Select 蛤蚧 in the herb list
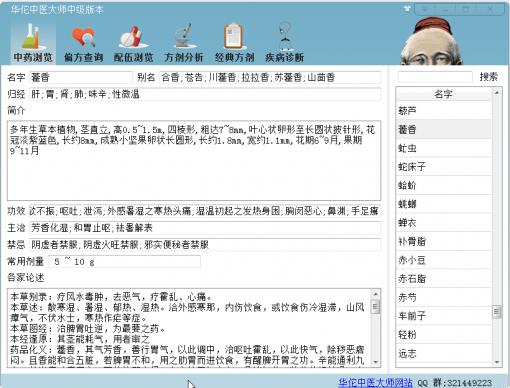The height and width of the screenshot is (388, 510). [444, 185]
